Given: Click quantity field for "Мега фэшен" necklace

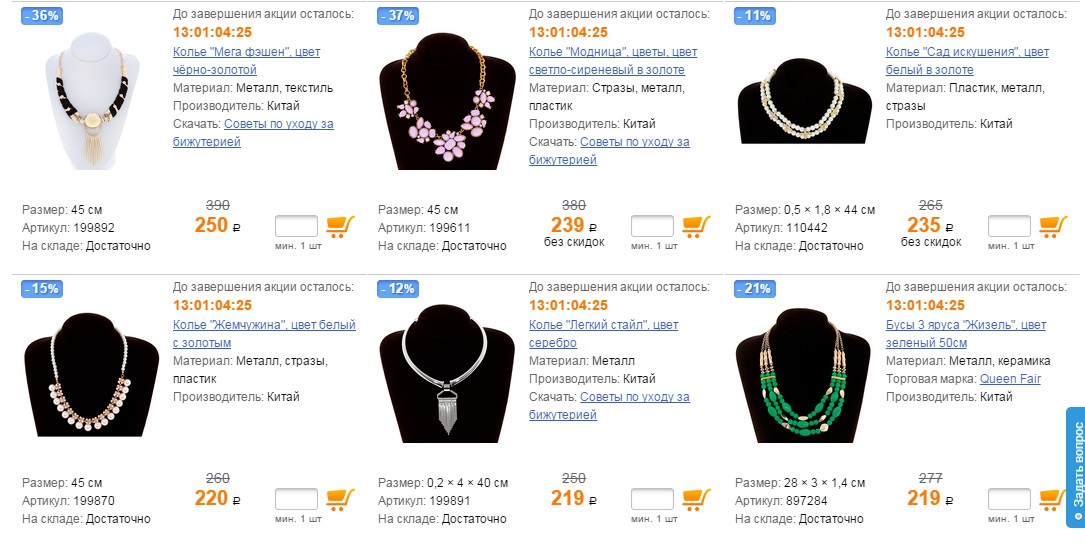Looking at the screenshot, I should pos(296,226).
